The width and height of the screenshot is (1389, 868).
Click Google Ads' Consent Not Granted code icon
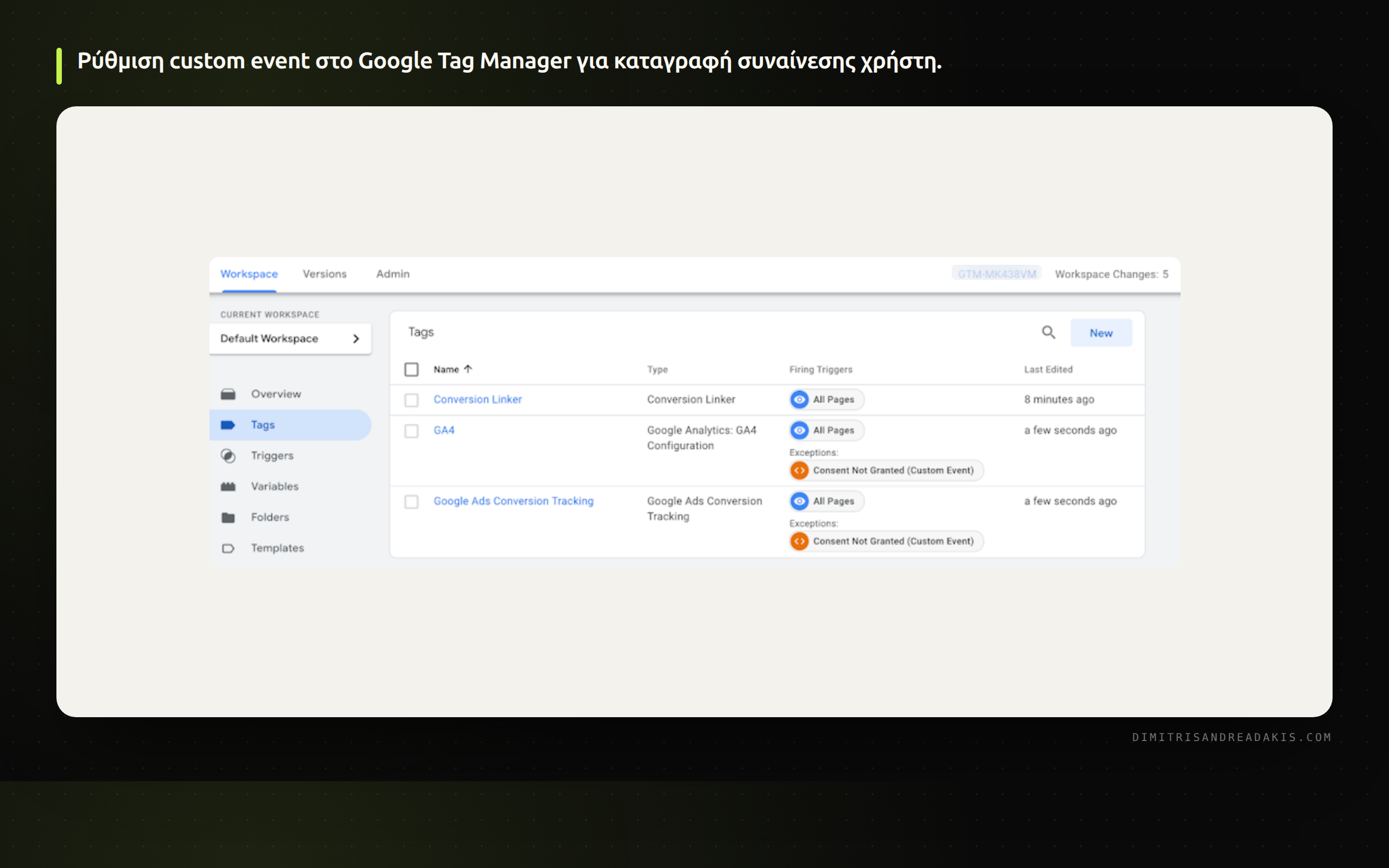[799, 541]
